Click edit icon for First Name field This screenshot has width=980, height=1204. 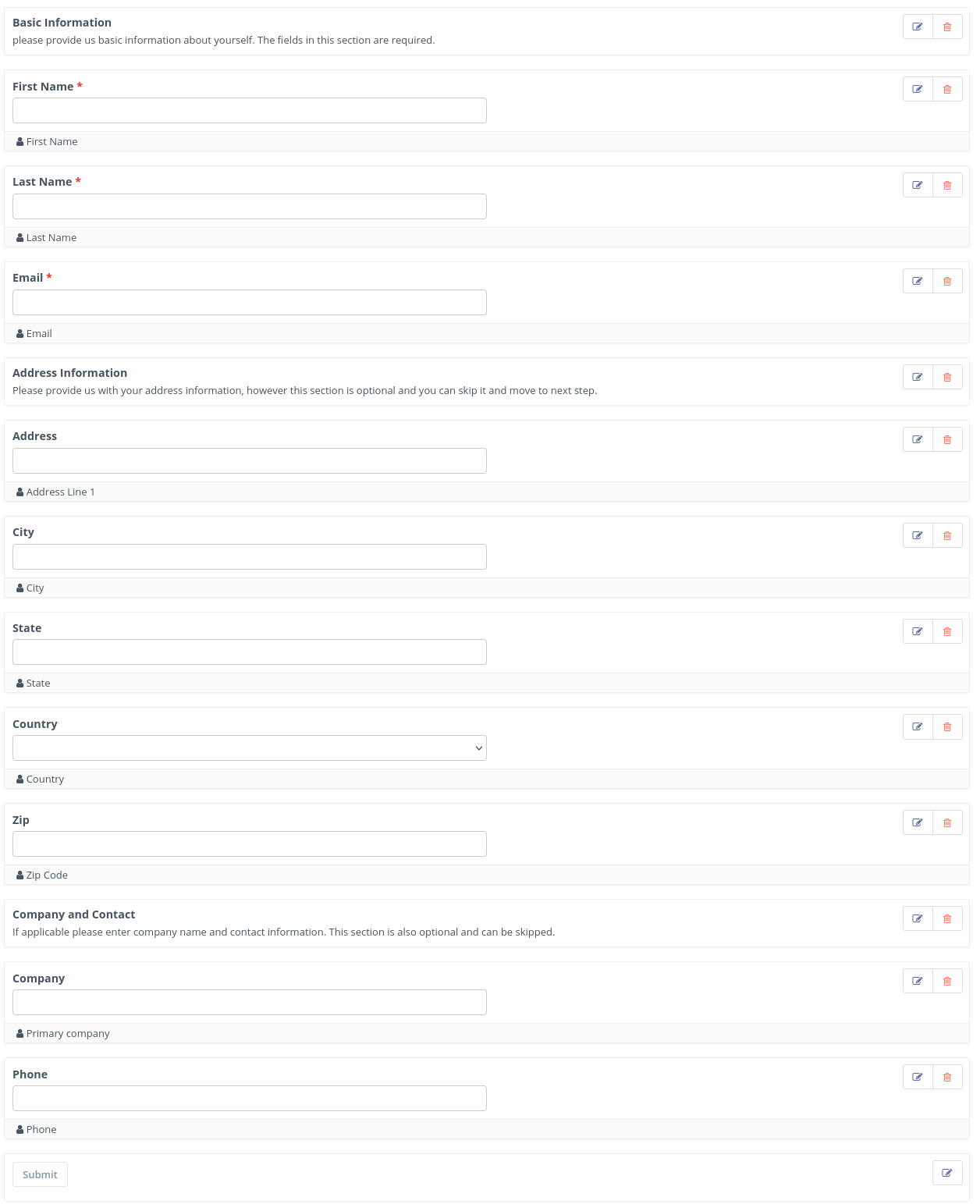[918, 90]
